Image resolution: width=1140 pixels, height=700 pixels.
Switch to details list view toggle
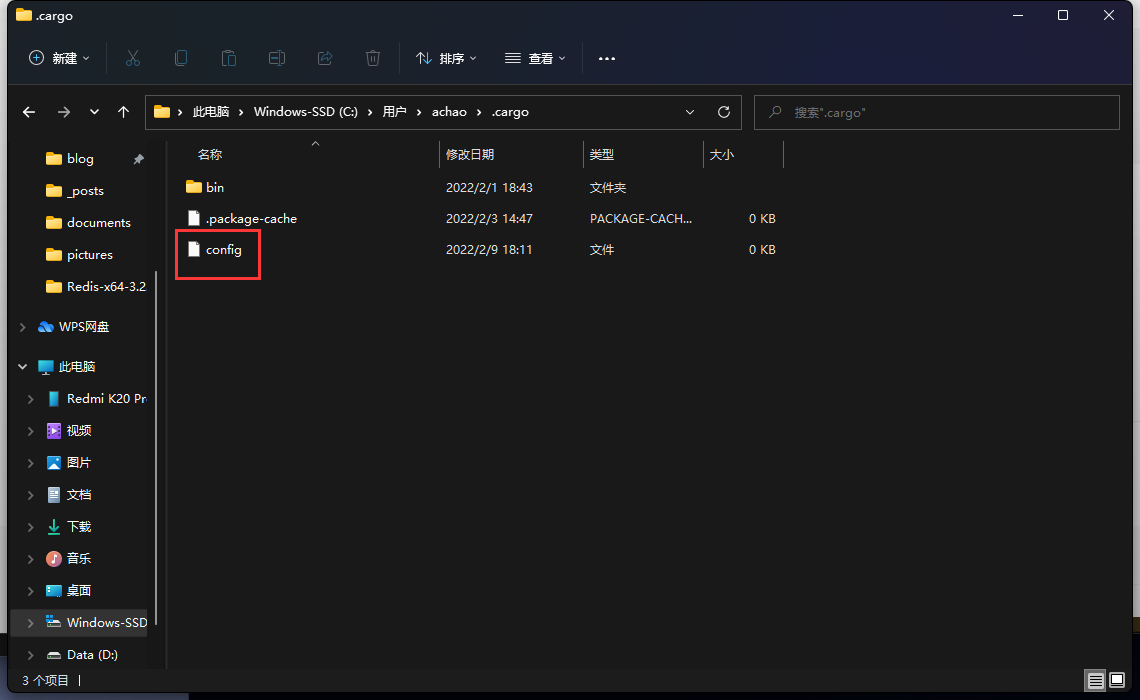(1096, 681)
